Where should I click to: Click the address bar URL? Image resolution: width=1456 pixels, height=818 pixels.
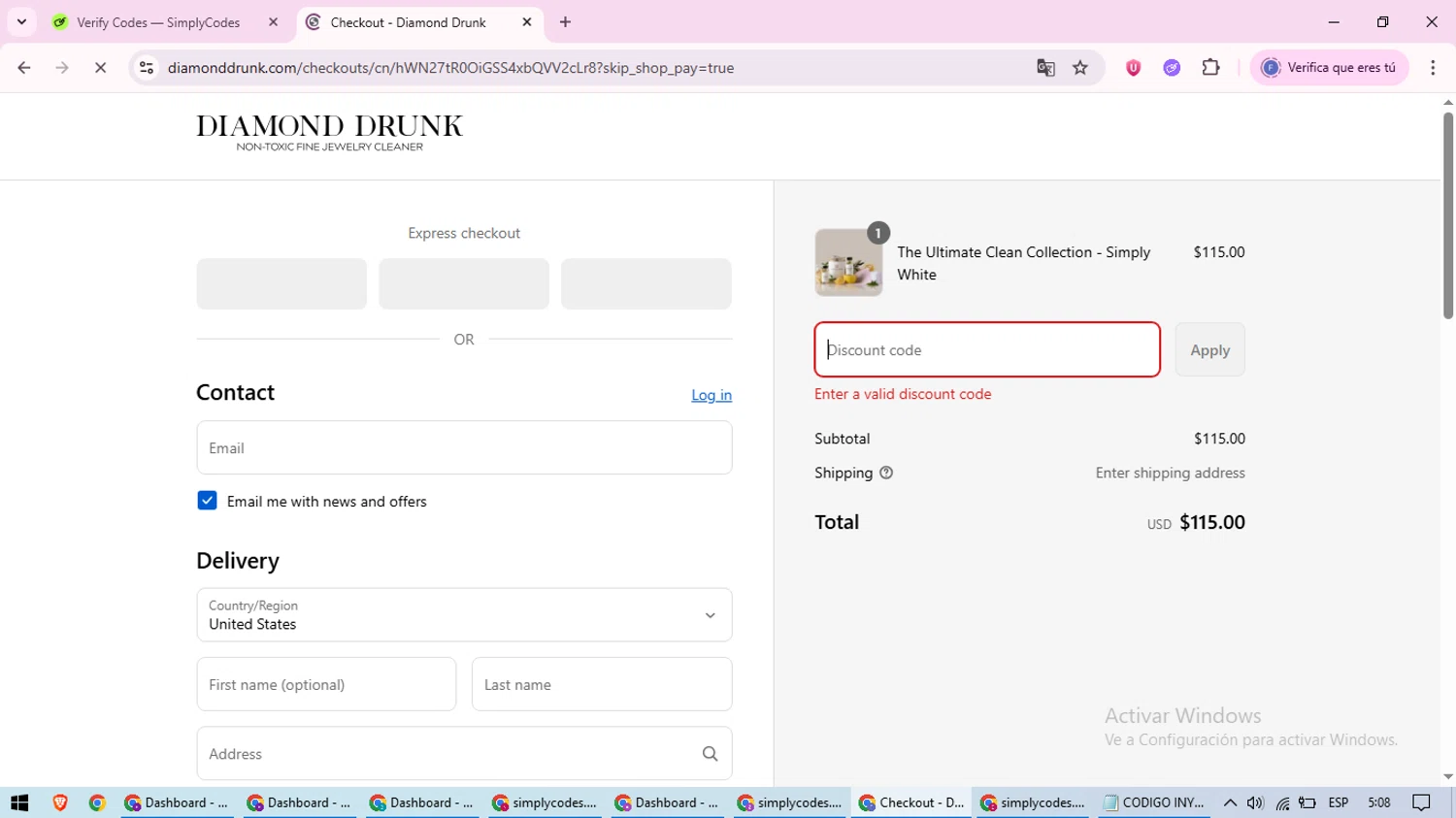450,68
